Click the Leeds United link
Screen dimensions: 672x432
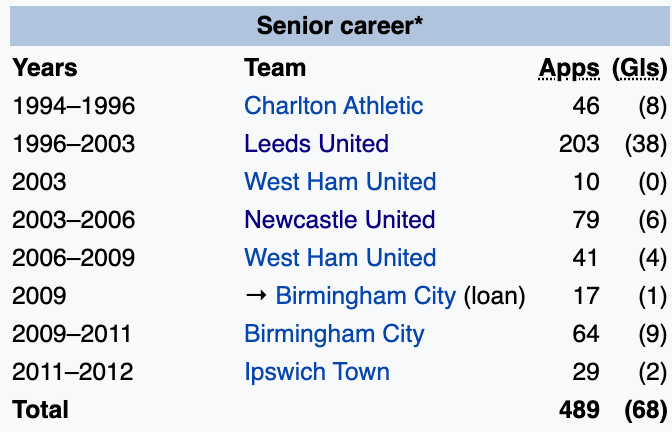316,144
